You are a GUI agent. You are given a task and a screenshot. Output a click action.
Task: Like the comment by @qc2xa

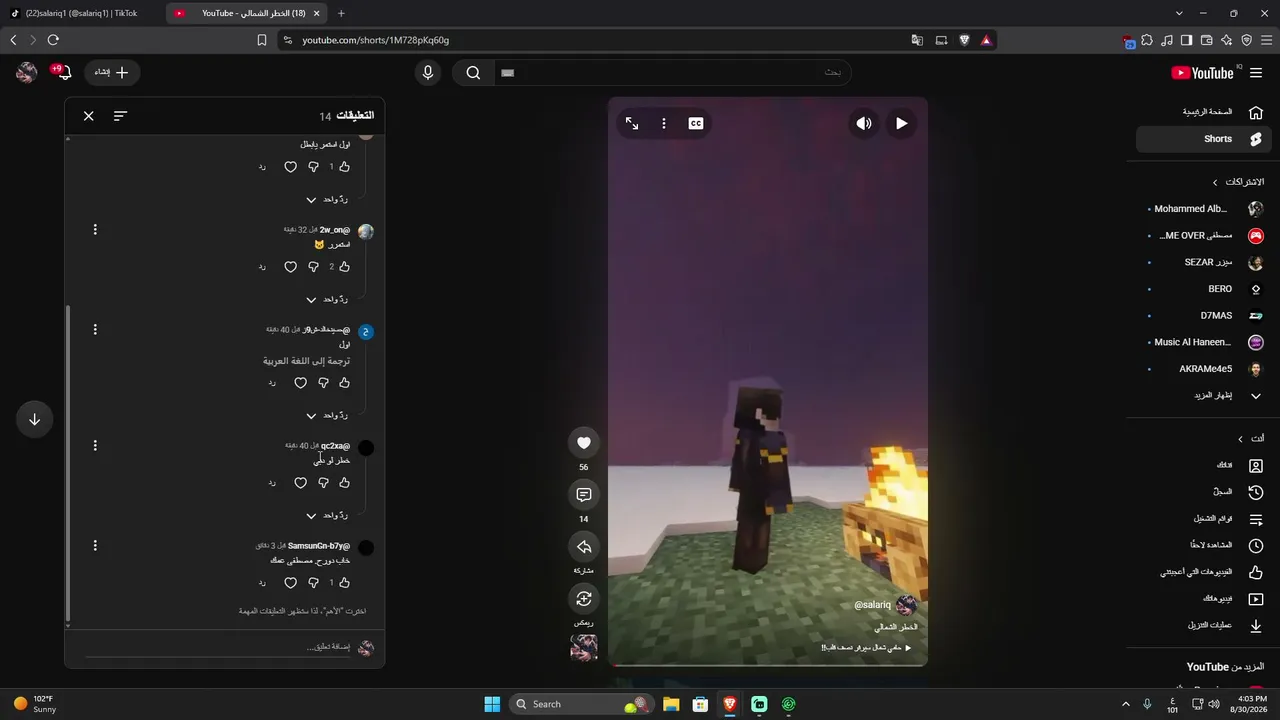click(x=344, y=483)
